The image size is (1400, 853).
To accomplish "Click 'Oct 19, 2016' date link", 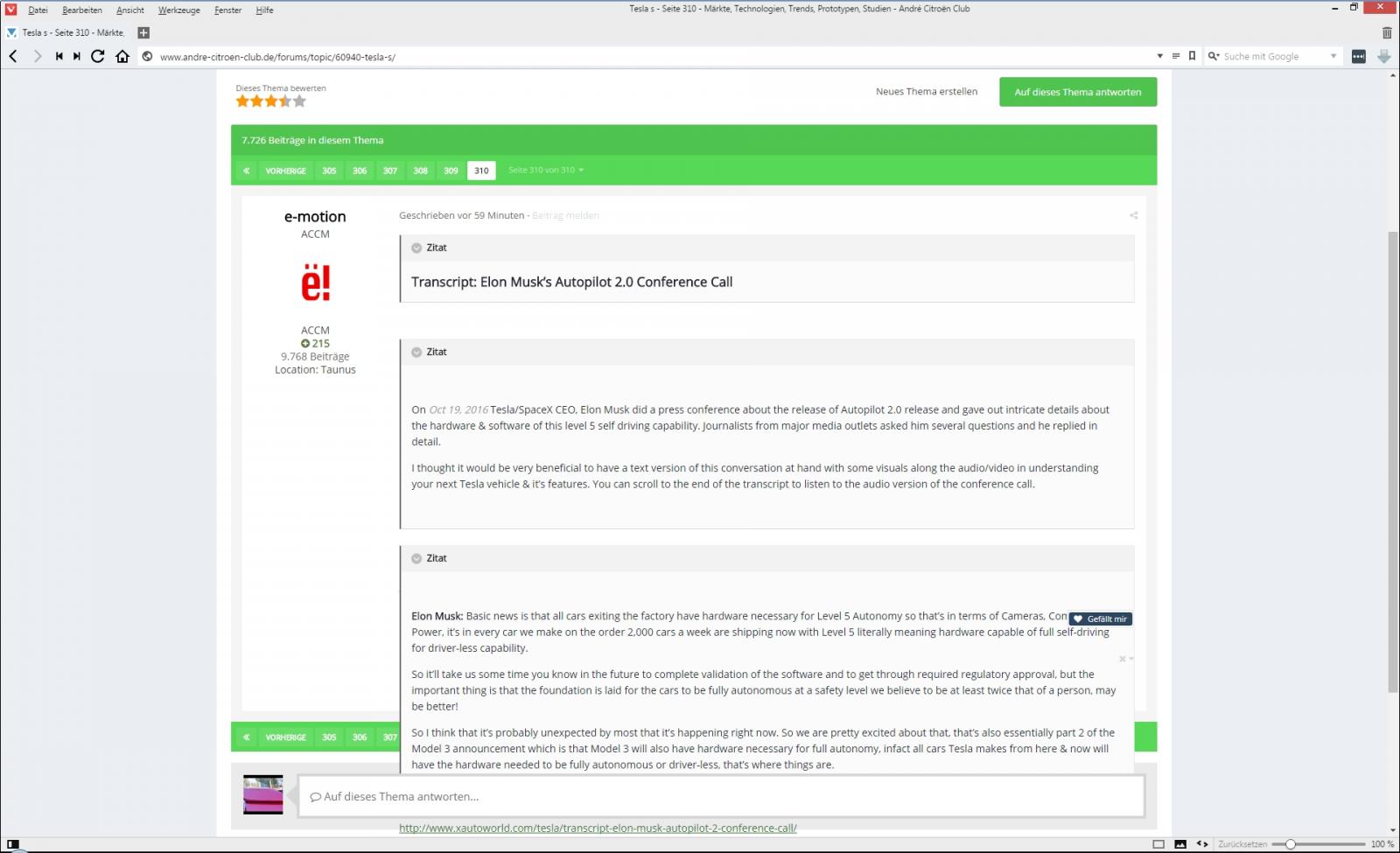I will click(458, 410).
